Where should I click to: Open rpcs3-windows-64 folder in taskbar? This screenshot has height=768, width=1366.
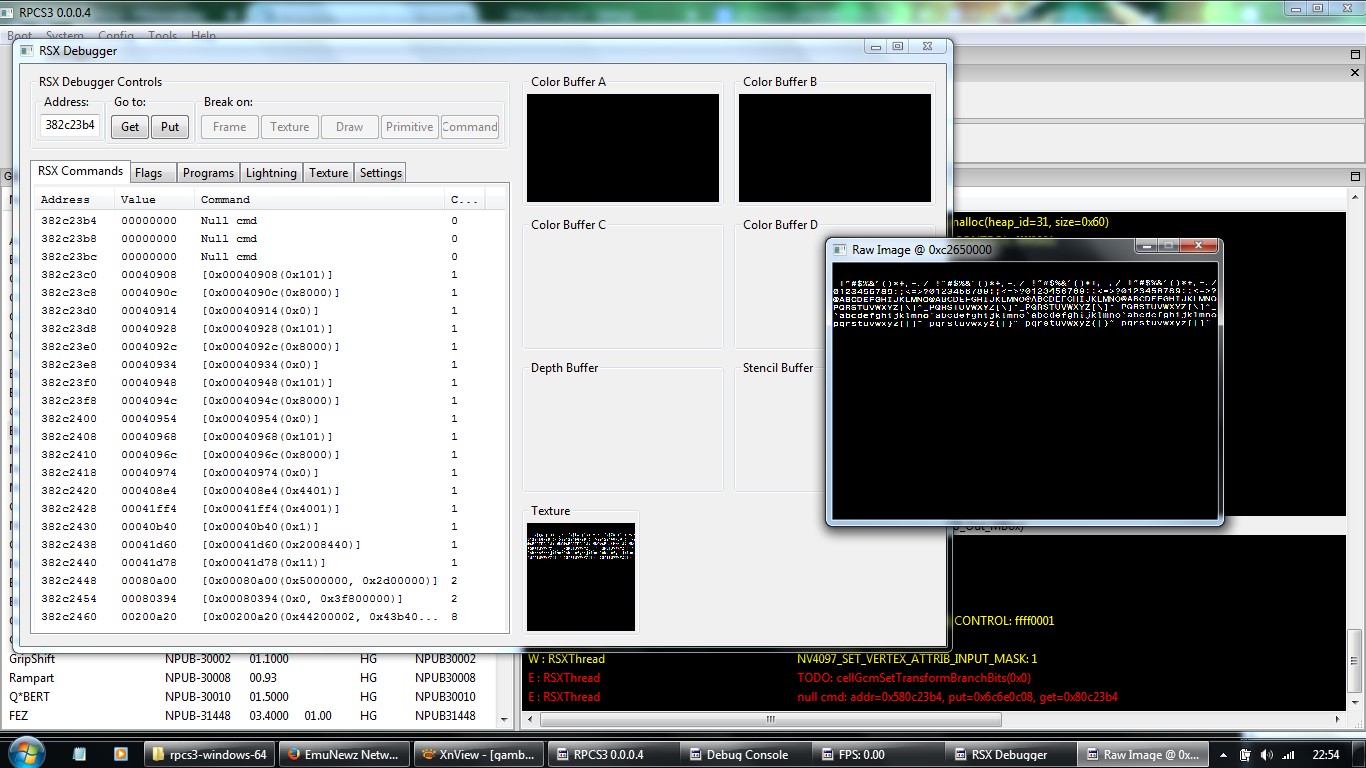[x=210, y=754]
